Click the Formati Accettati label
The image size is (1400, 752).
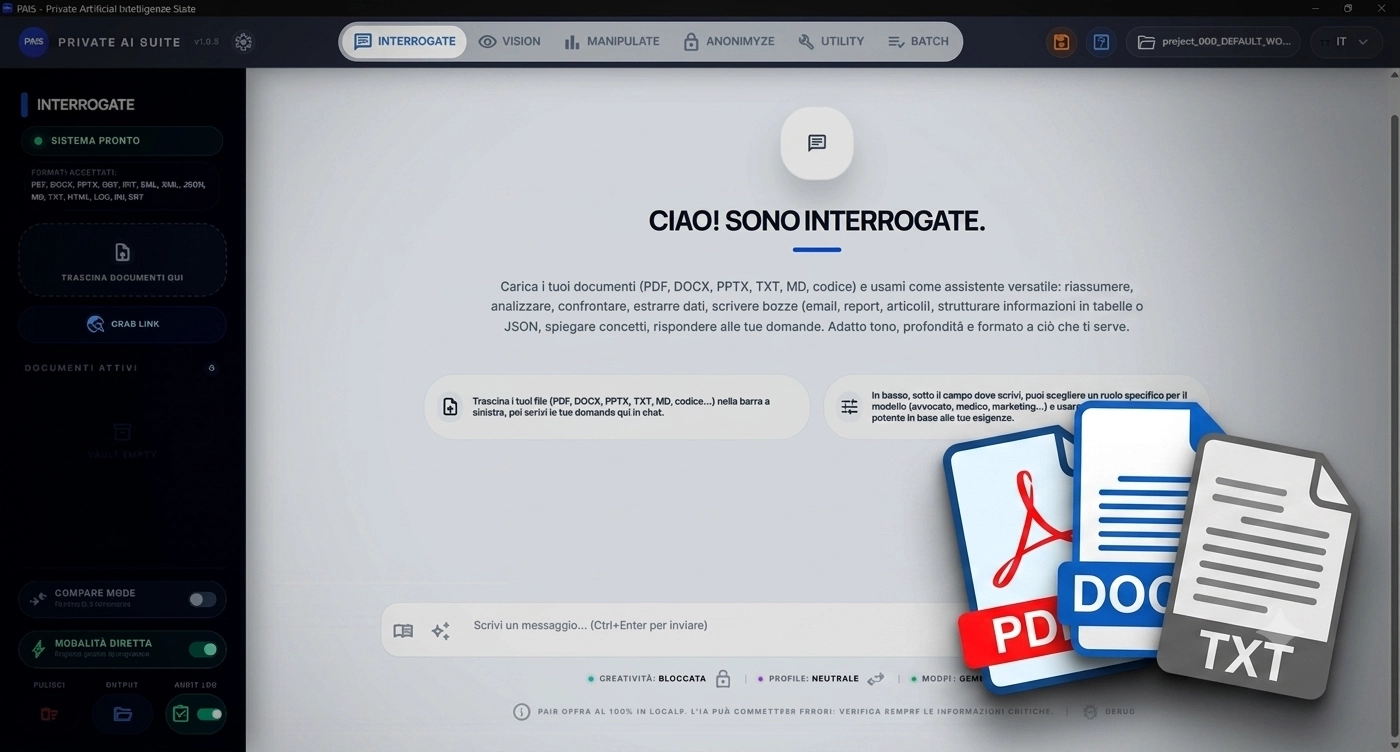[73, 173]
